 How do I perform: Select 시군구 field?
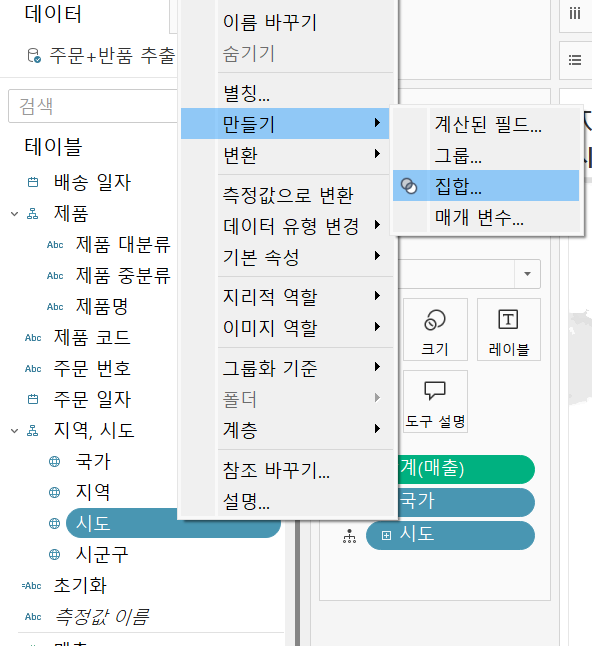pyautogui.click(x=102, y=555)
